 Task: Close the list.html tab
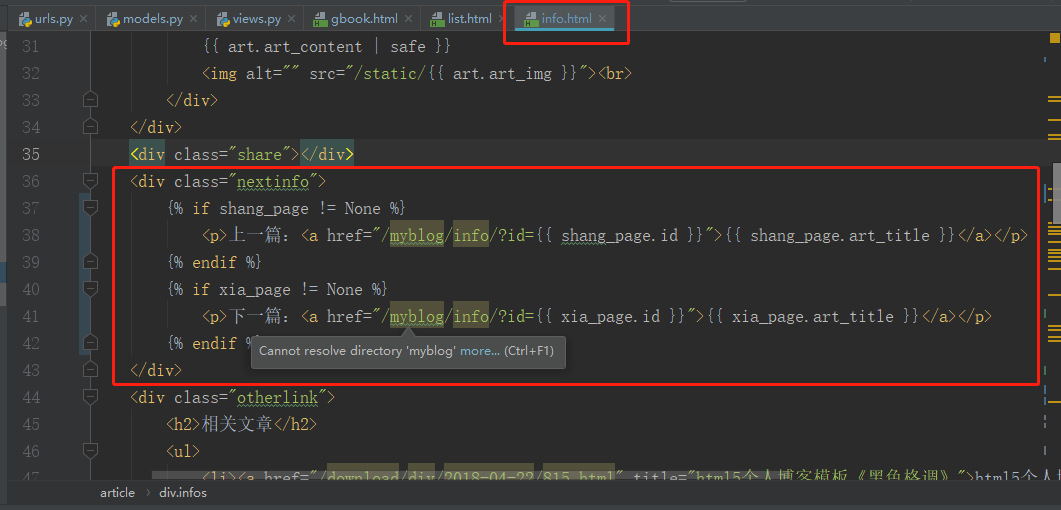coord(503,19)
